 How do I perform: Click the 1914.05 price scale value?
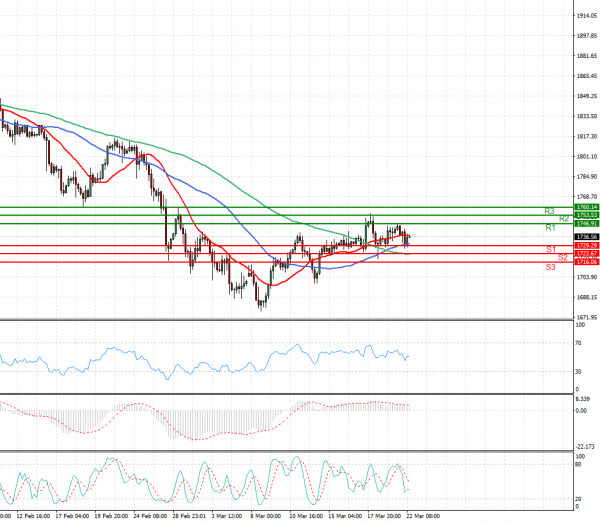coord(587,16)
